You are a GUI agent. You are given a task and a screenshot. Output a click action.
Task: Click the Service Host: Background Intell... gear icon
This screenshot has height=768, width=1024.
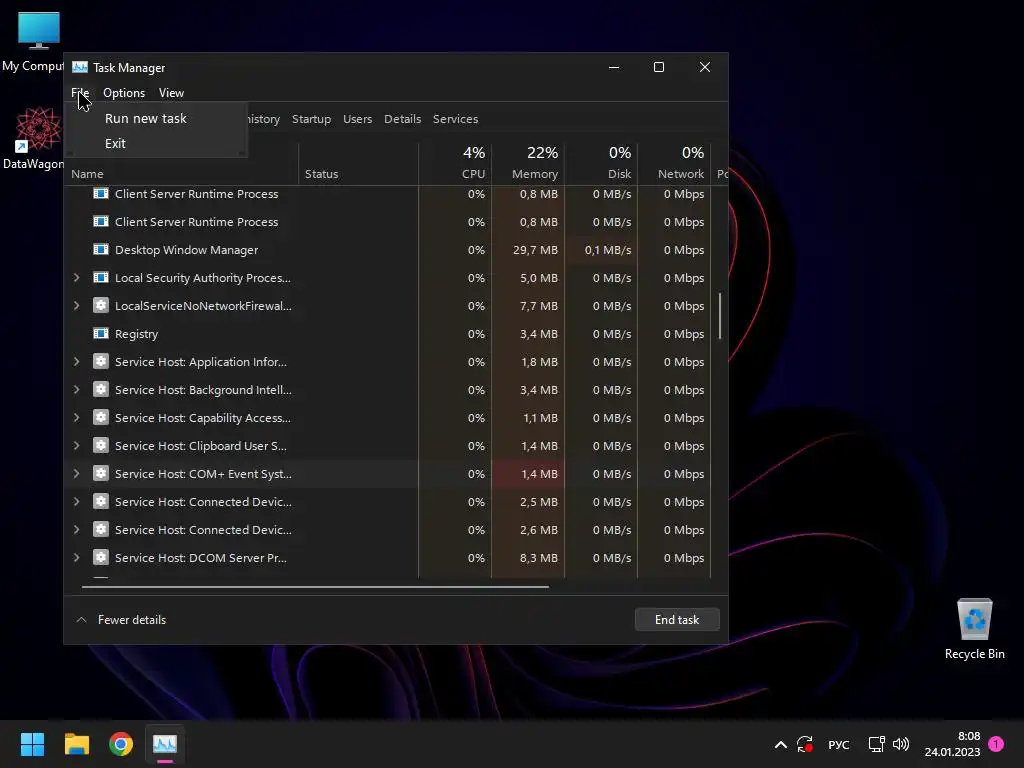[101, 390]
